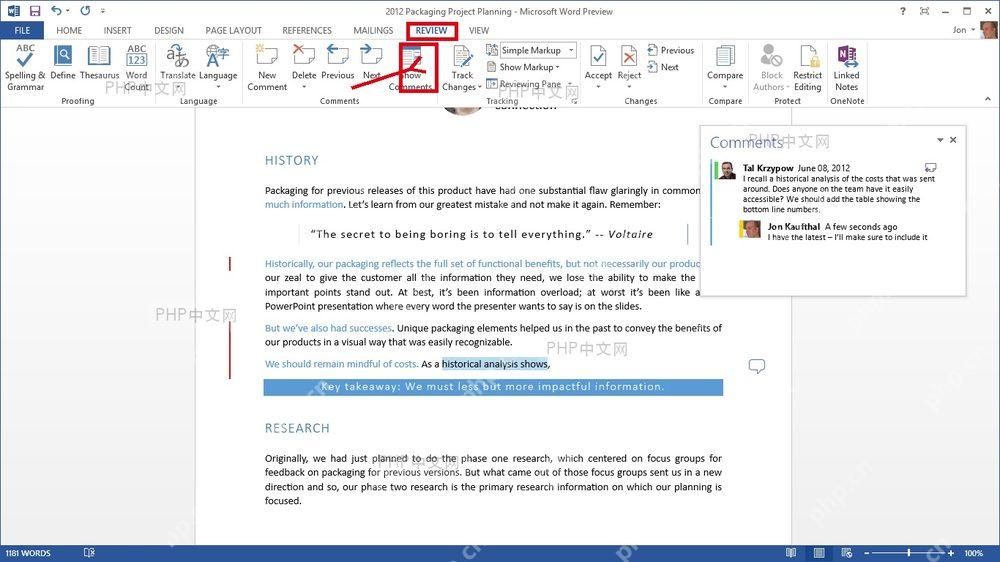Reply to Tal Krzypow's comment

tap(930, 168)
